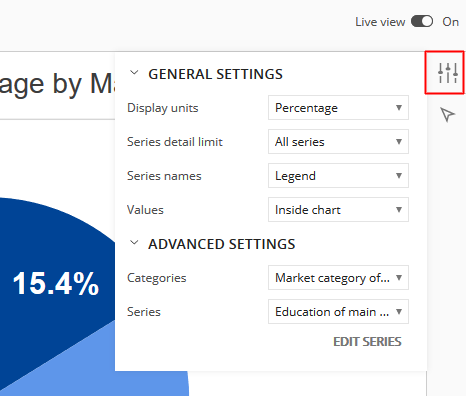Toggle the Live view switch
Viewport: 466px width, 396px height.
pos(422,22)
